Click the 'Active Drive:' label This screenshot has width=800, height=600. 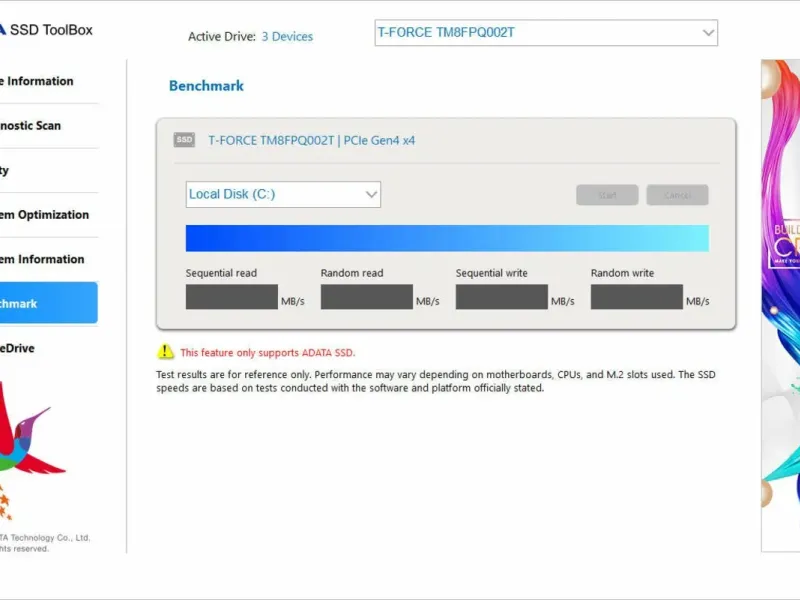coord(221,37)
